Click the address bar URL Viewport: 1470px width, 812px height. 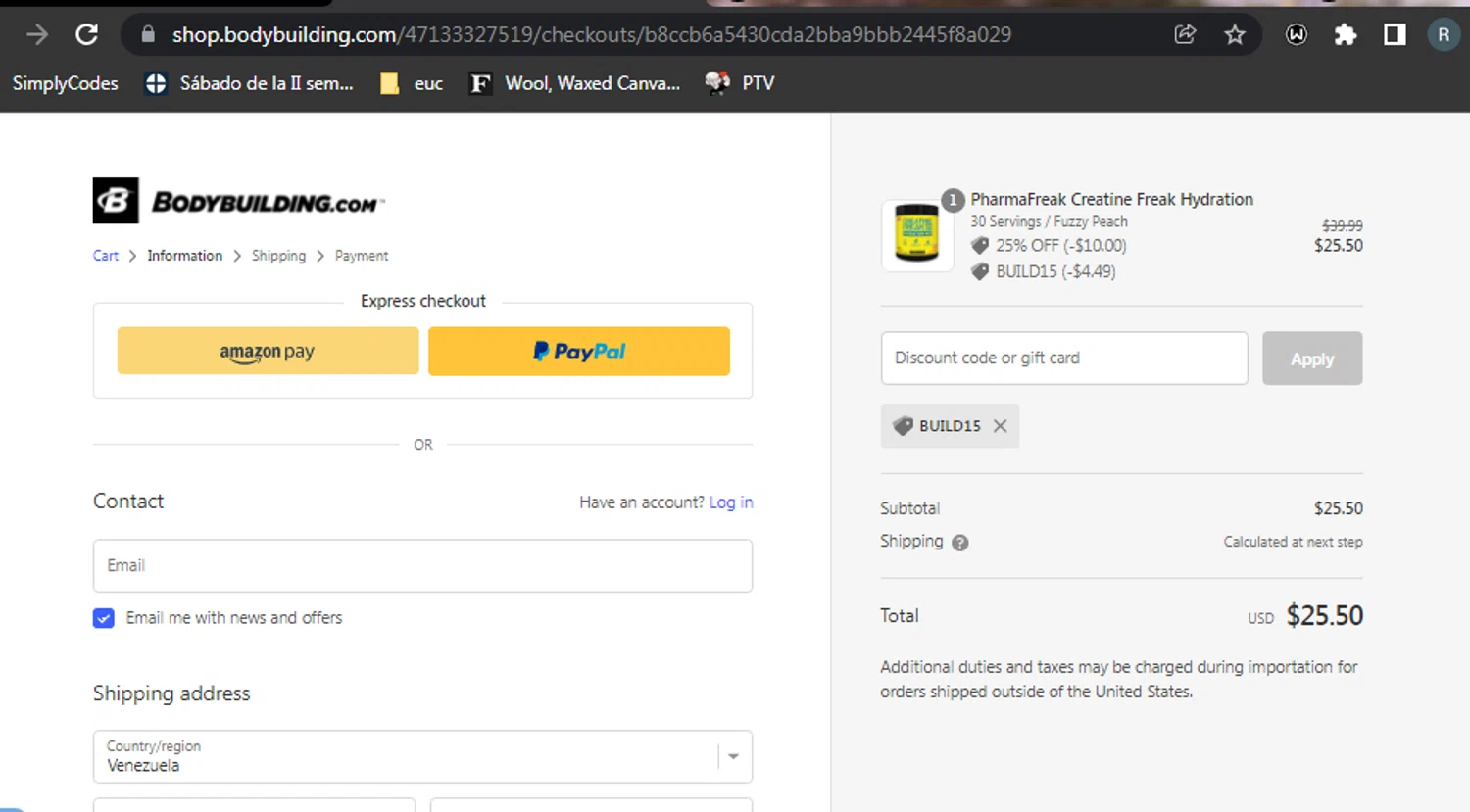592,35
